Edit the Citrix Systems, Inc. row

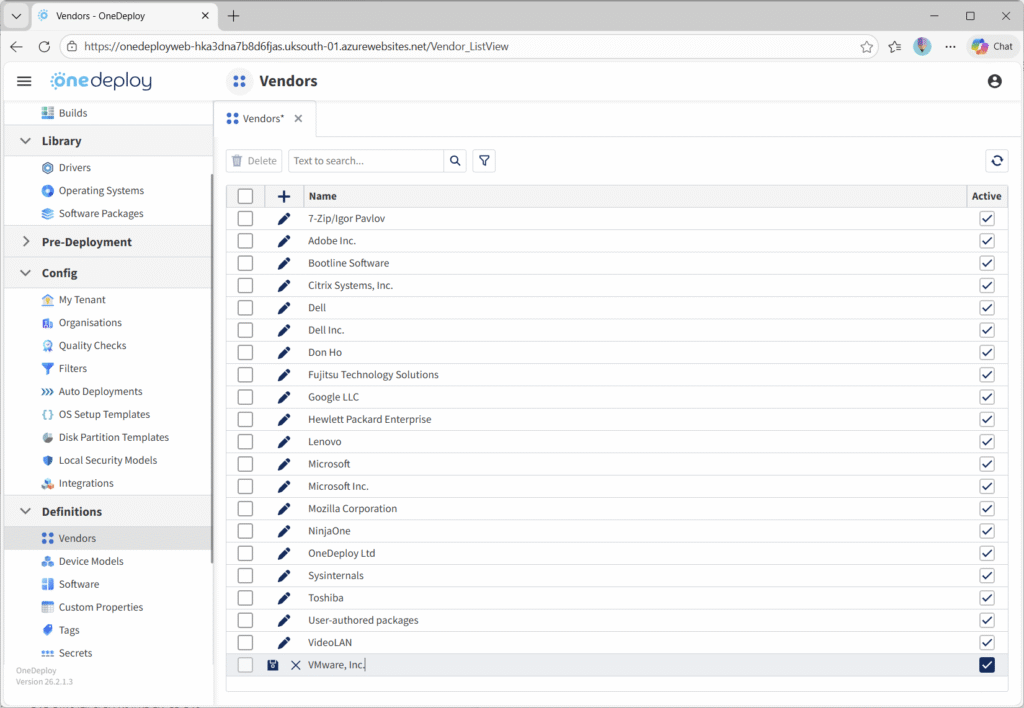(x=283, y=285)
